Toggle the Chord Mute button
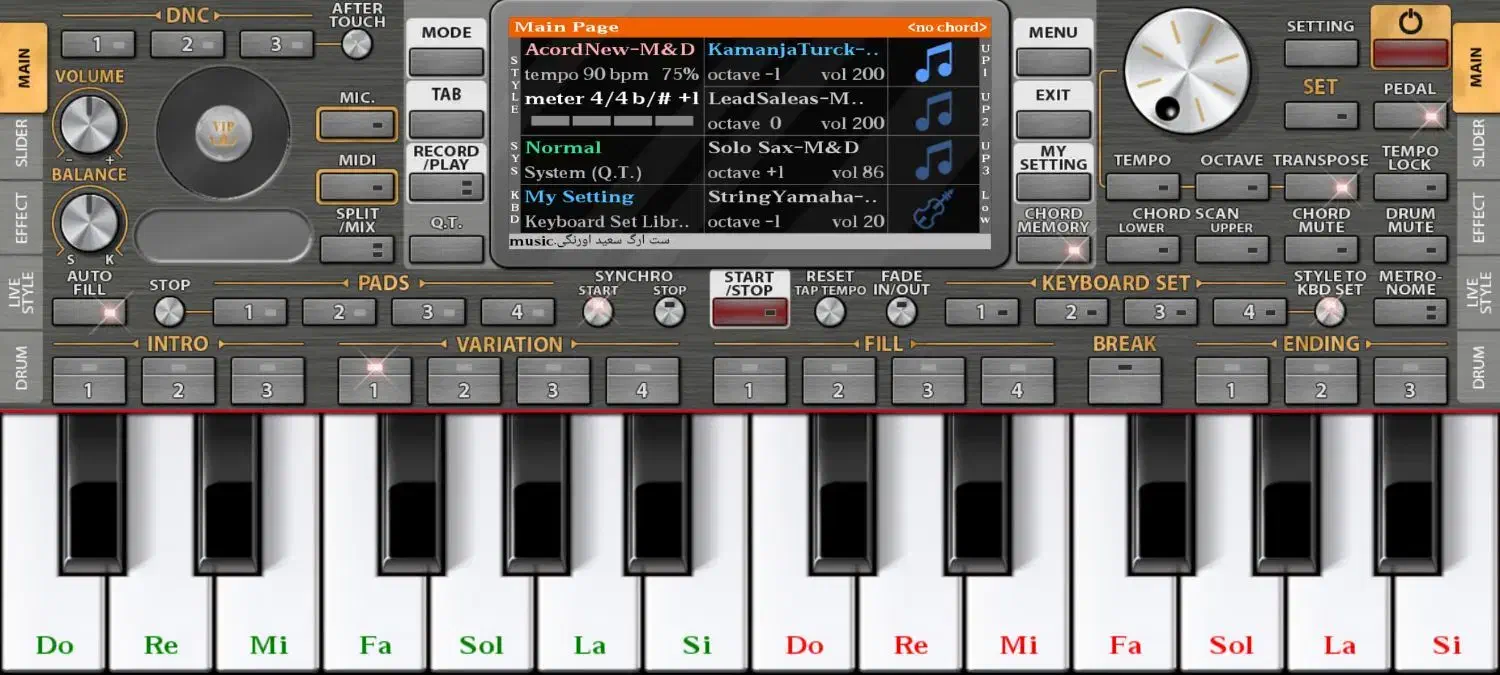Viewport: 1500px width, 675px height. (1321, 248)
